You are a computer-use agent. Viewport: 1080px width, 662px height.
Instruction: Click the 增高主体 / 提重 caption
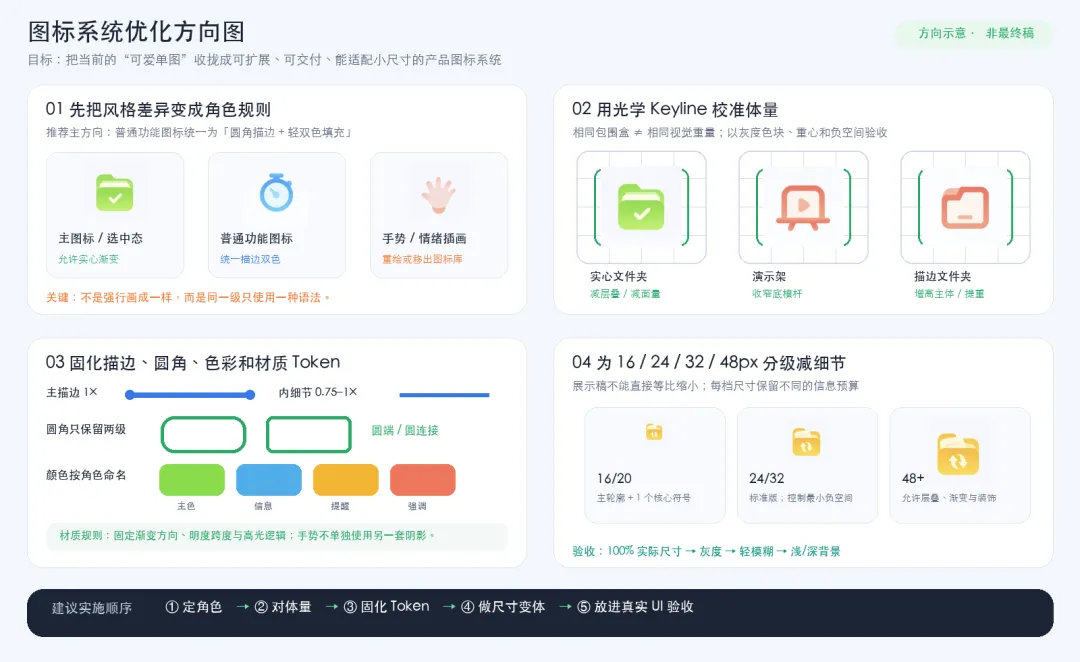(949, 293)
